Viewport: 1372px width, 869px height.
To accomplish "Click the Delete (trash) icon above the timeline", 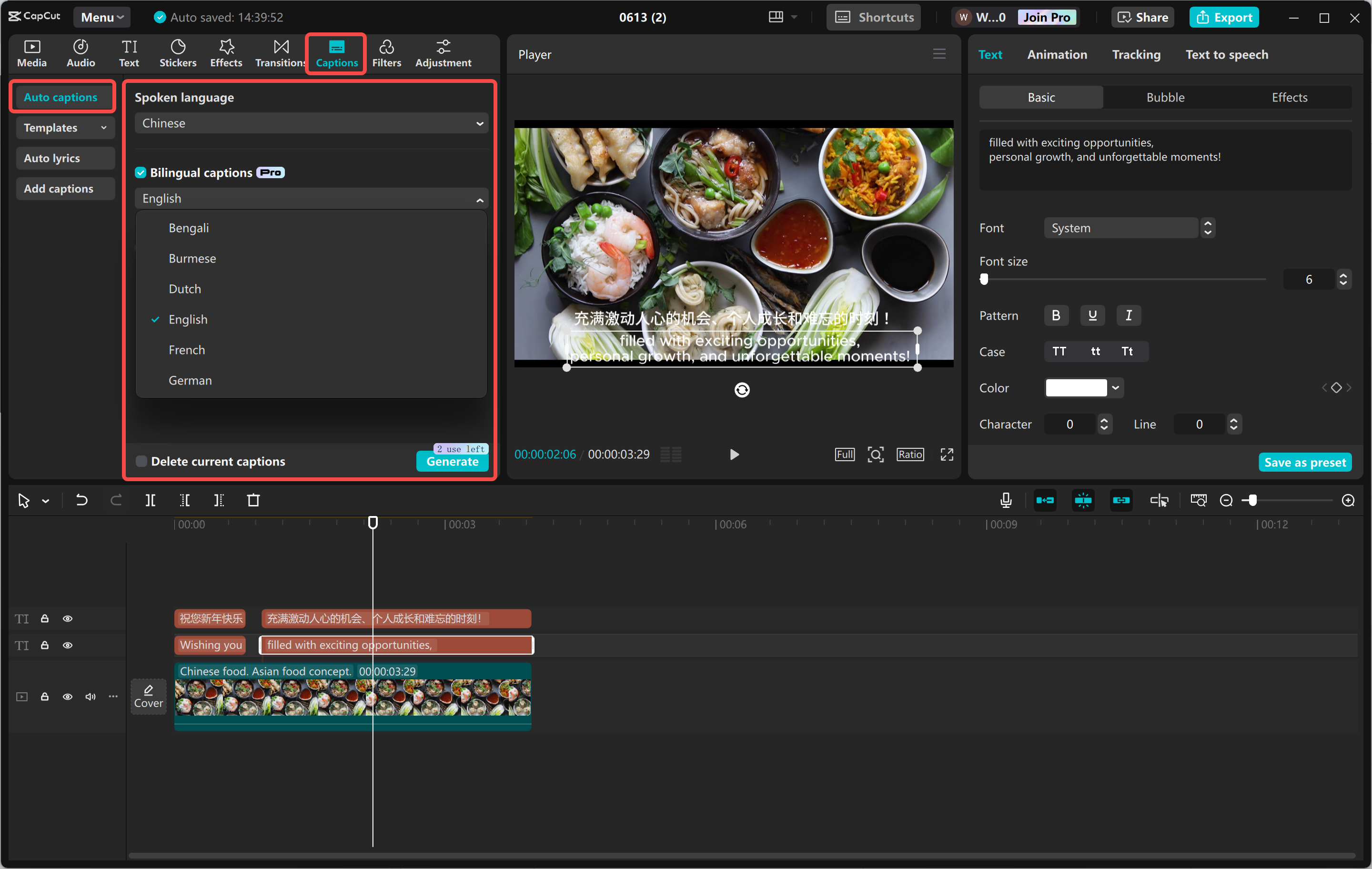I will click(254, 500).
